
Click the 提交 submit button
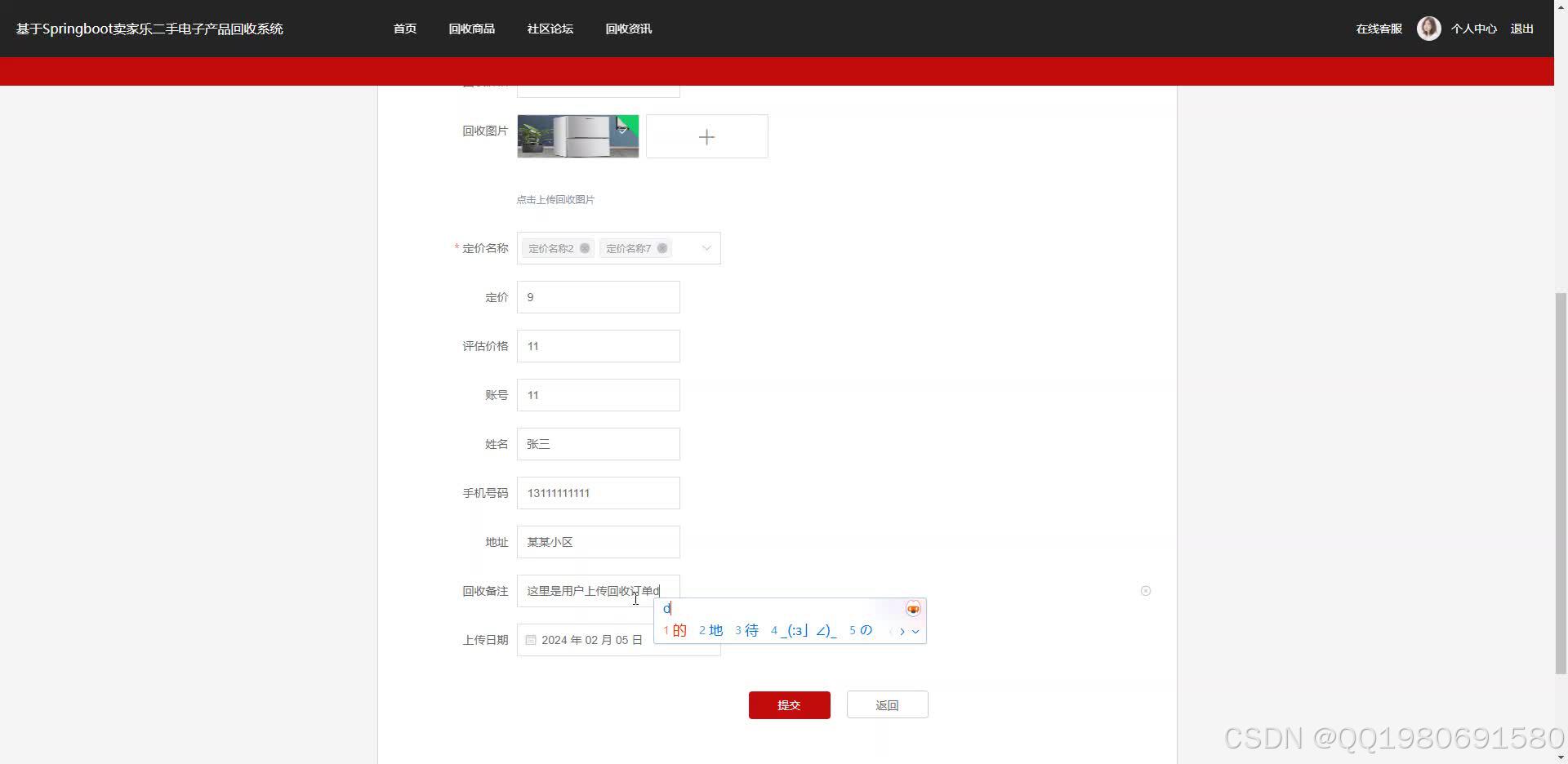(x=789, y=704)
